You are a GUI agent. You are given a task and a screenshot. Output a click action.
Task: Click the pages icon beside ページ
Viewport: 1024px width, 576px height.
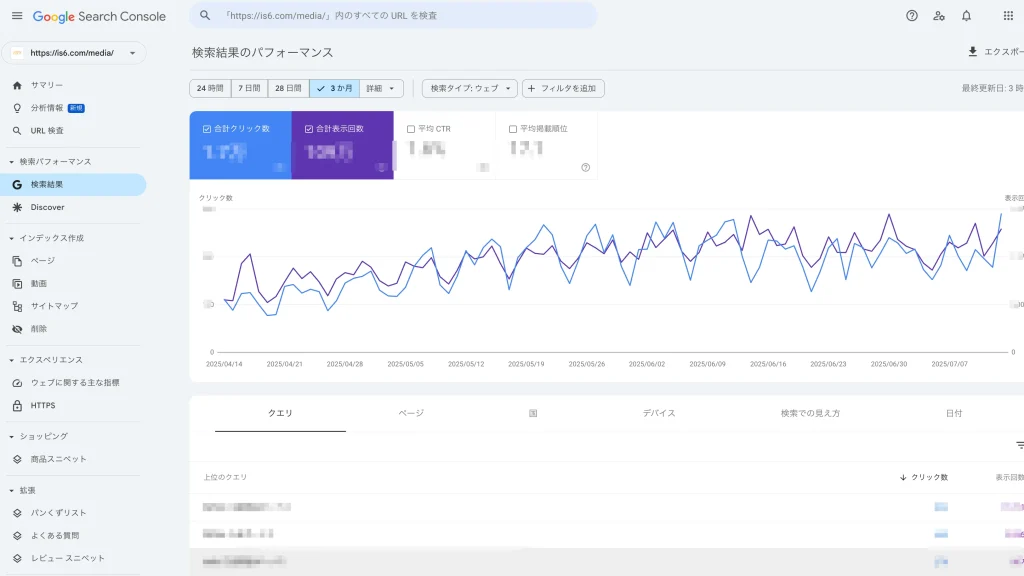coord(17,261)
